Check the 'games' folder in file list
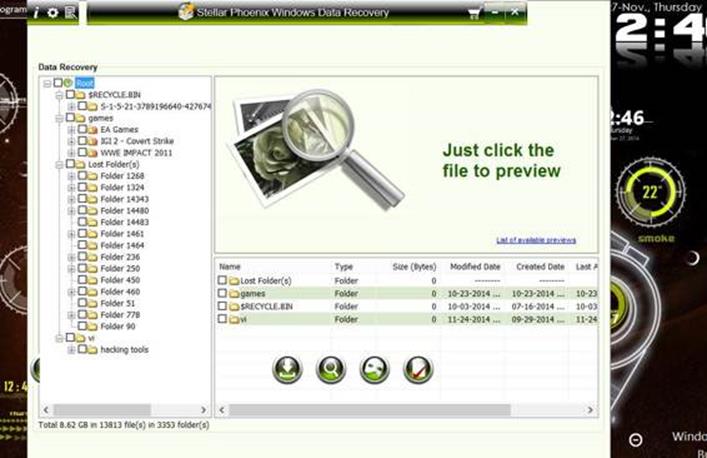Screen dimensions: 707x458 coord(222,293)
